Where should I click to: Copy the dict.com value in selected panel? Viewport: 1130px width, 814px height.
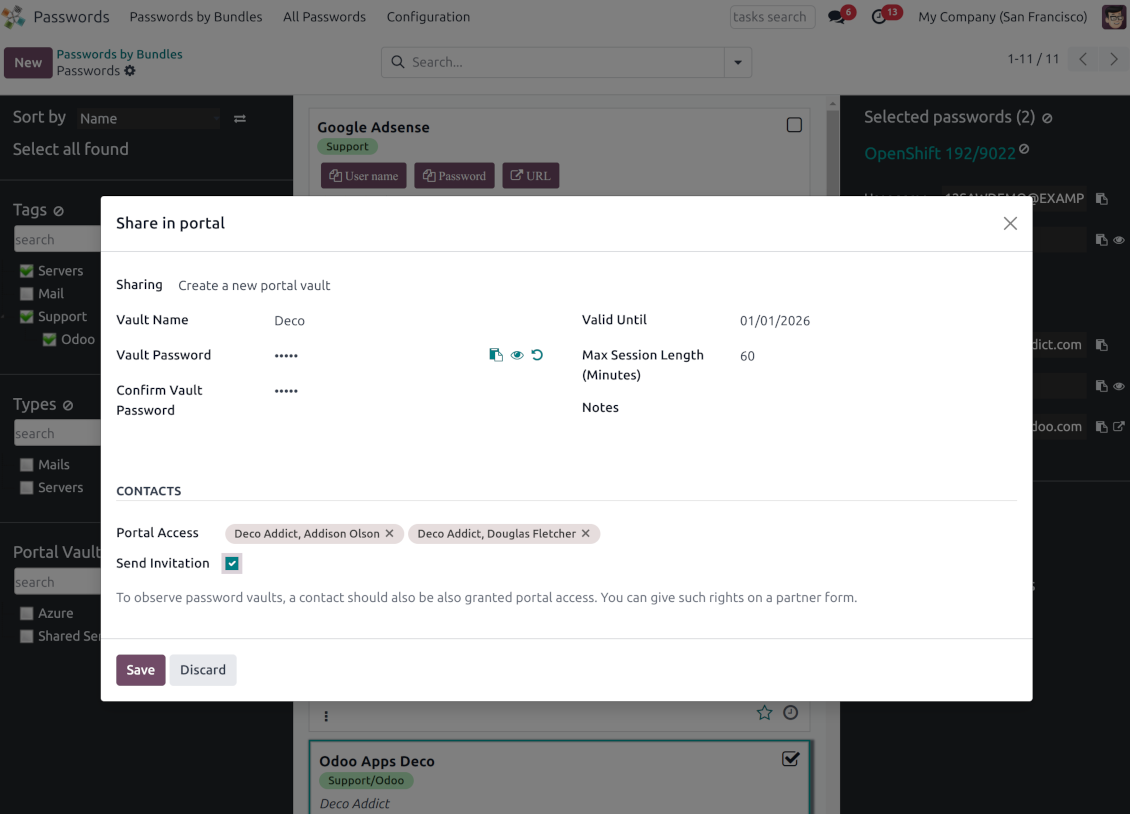1101,345
